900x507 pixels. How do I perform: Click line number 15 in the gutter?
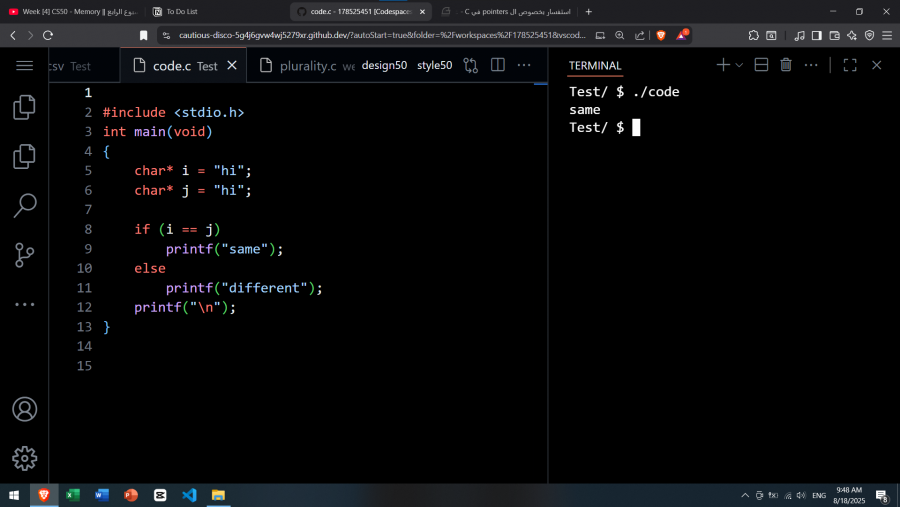pyautogui.click(x=84, y=366)
